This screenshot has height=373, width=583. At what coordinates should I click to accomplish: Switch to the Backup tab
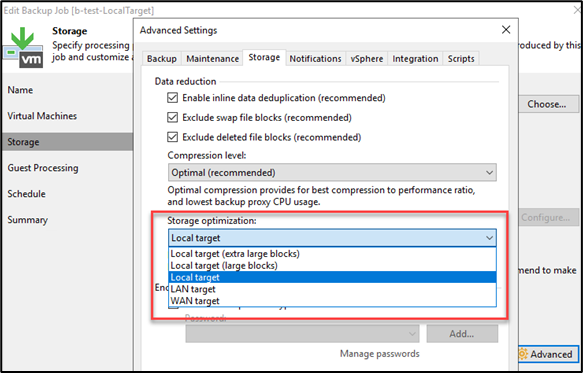point(161,59)
